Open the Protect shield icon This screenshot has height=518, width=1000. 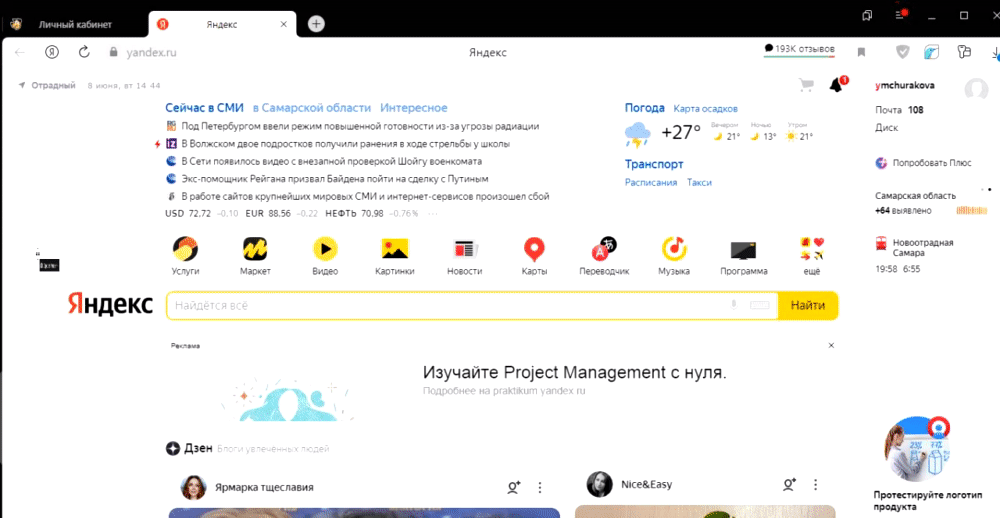tap(902, 52)
